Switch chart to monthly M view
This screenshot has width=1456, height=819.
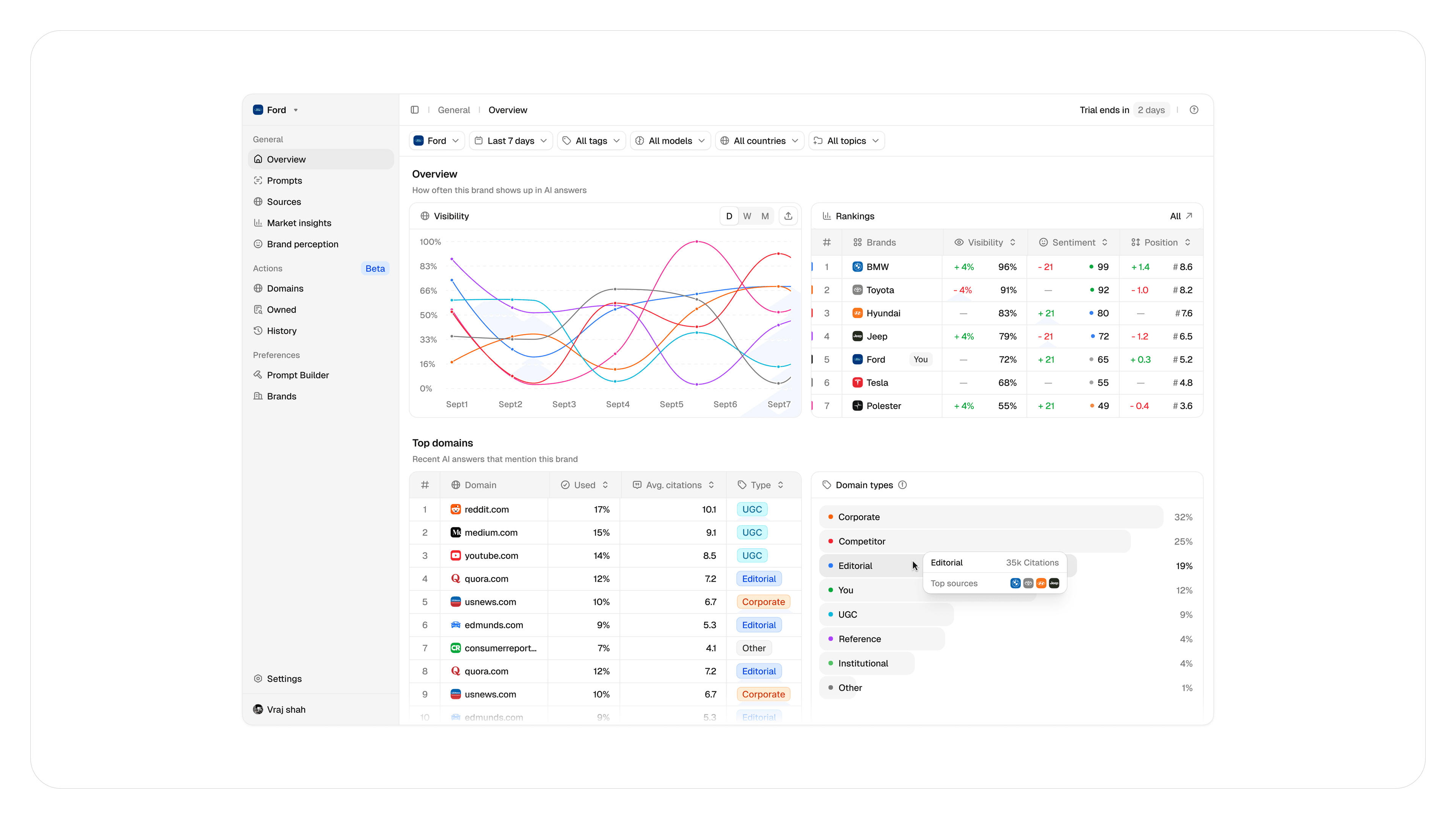point(765,216)
